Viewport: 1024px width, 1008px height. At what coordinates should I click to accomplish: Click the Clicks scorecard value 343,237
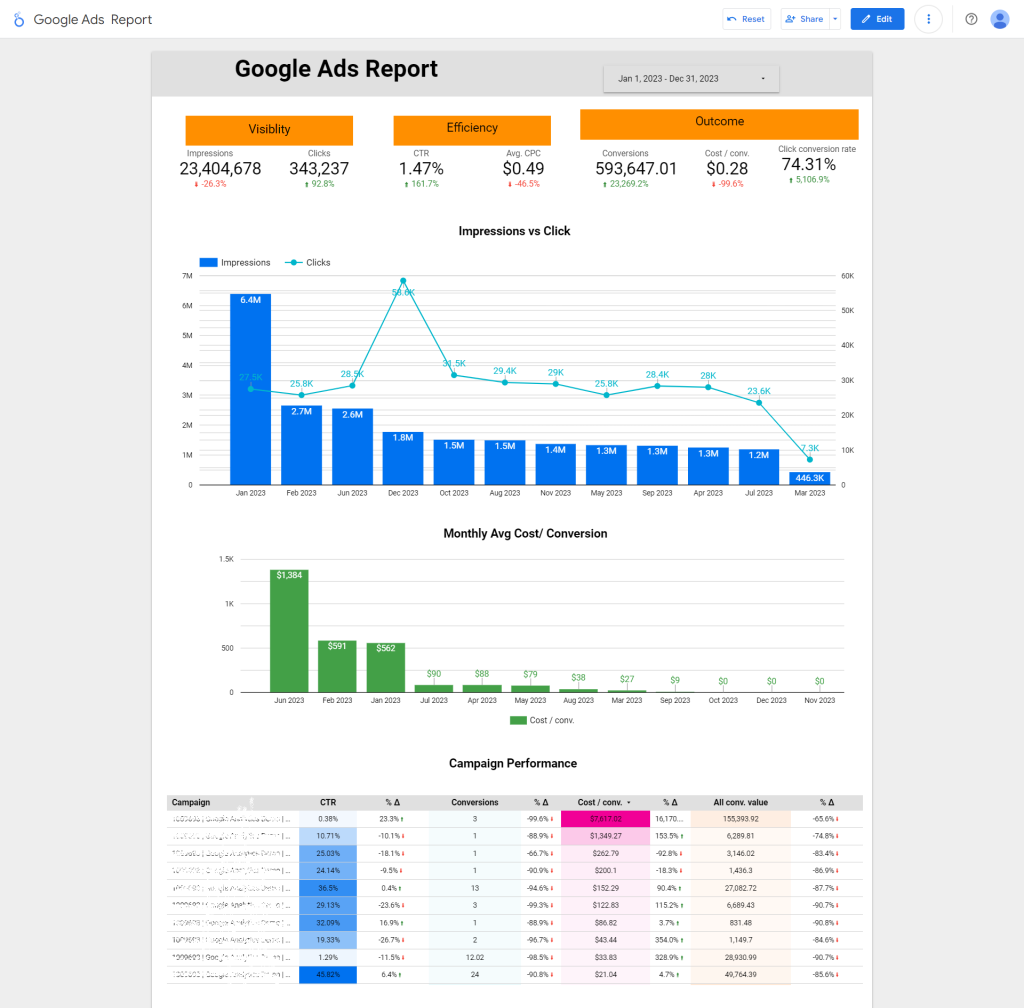[319, 169]
